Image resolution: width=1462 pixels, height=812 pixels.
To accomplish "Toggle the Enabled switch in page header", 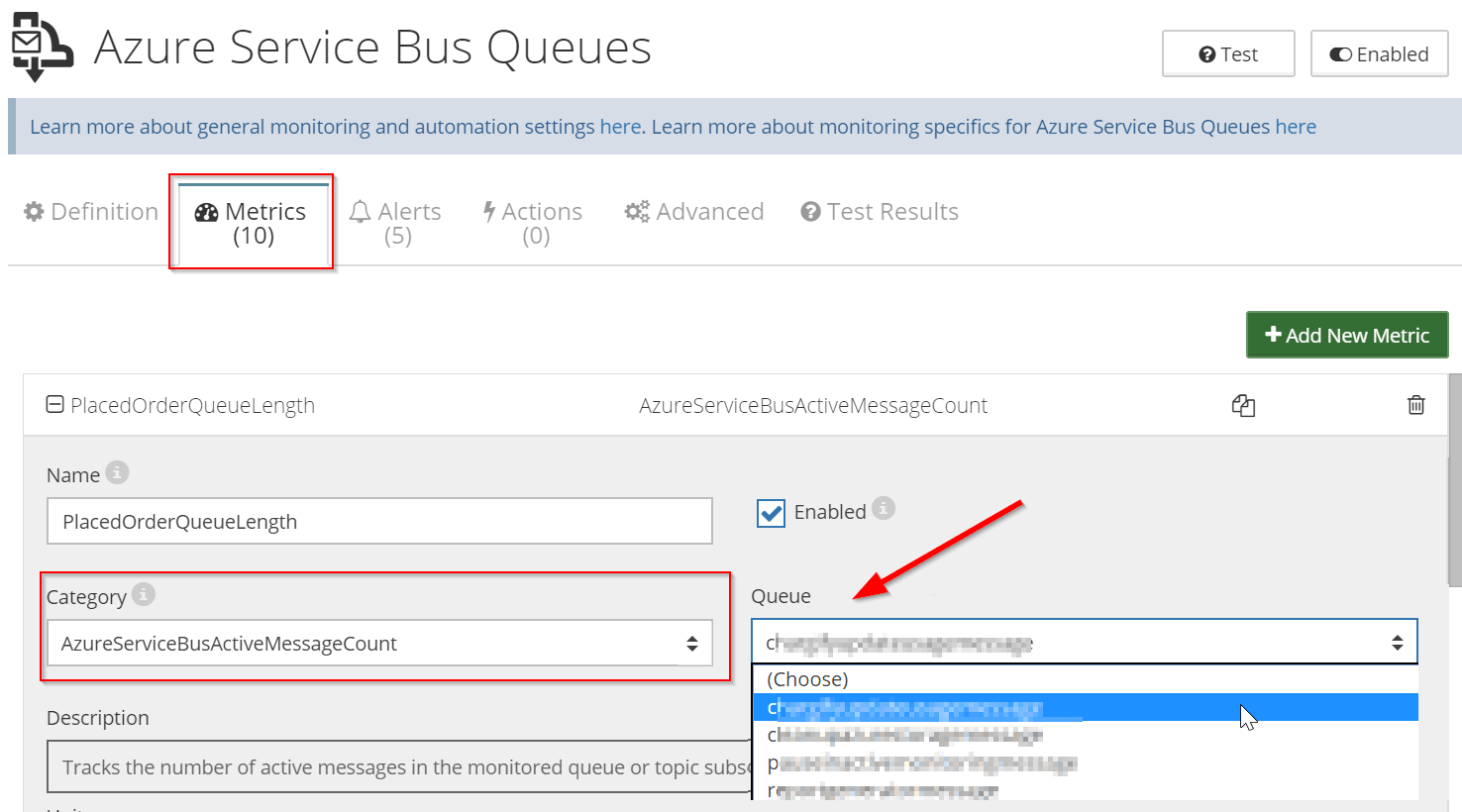I will 1380,53.
